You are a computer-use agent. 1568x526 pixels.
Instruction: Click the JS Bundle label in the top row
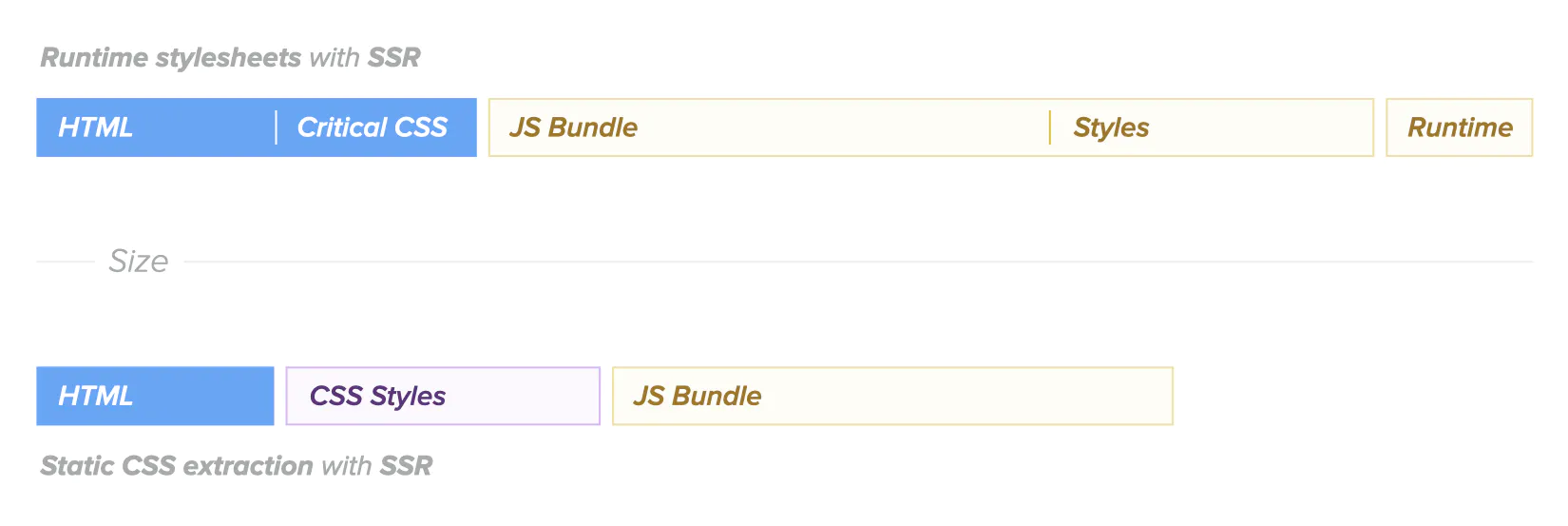click(574, 127)
